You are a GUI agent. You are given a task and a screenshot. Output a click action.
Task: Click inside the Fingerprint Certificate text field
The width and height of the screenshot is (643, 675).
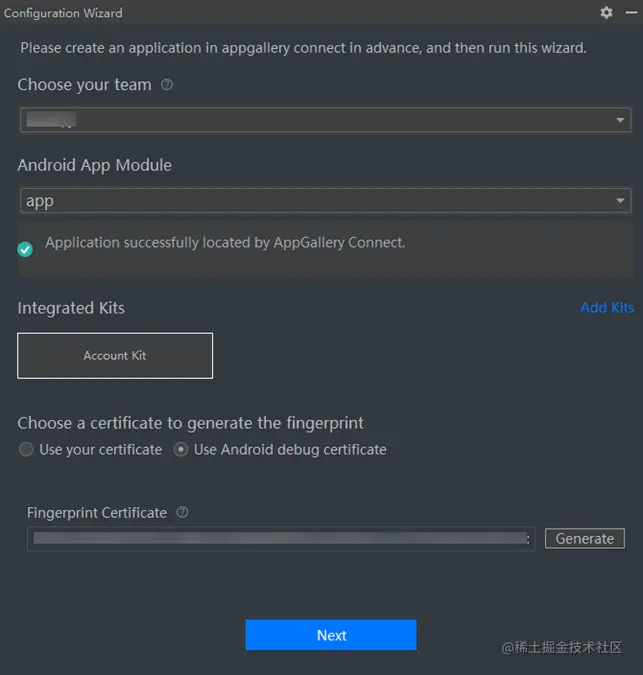click(x=280, y=539)
